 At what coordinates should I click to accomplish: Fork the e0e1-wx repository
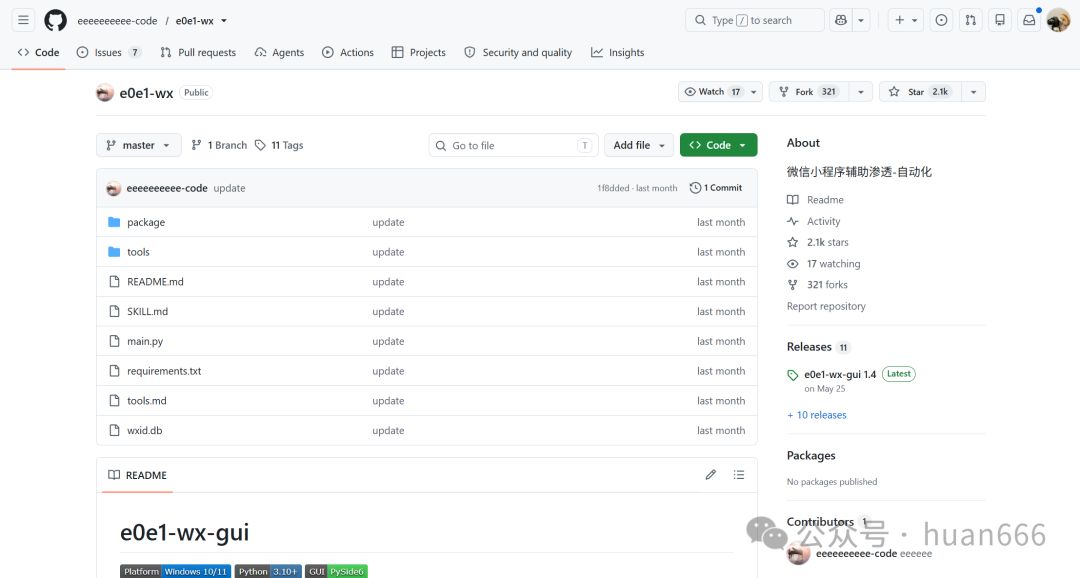tap(809, 92)
